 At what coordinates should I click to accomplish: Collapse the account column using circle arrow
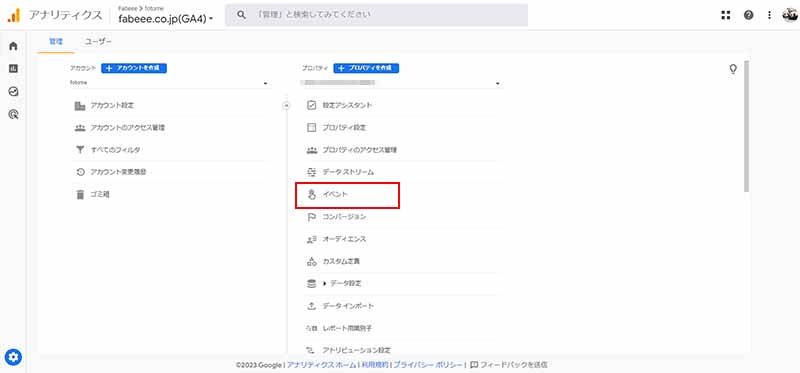click(x=286, y=106)
